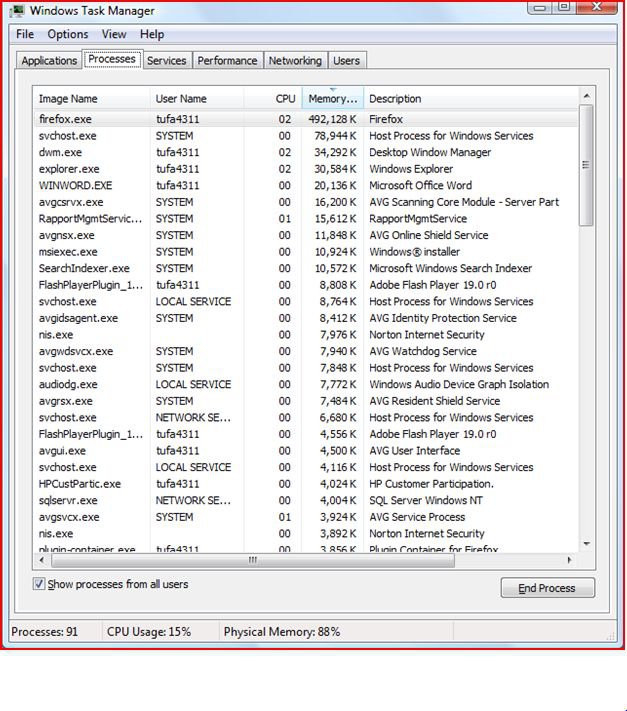Open the View menu

[x=114, y=34]
